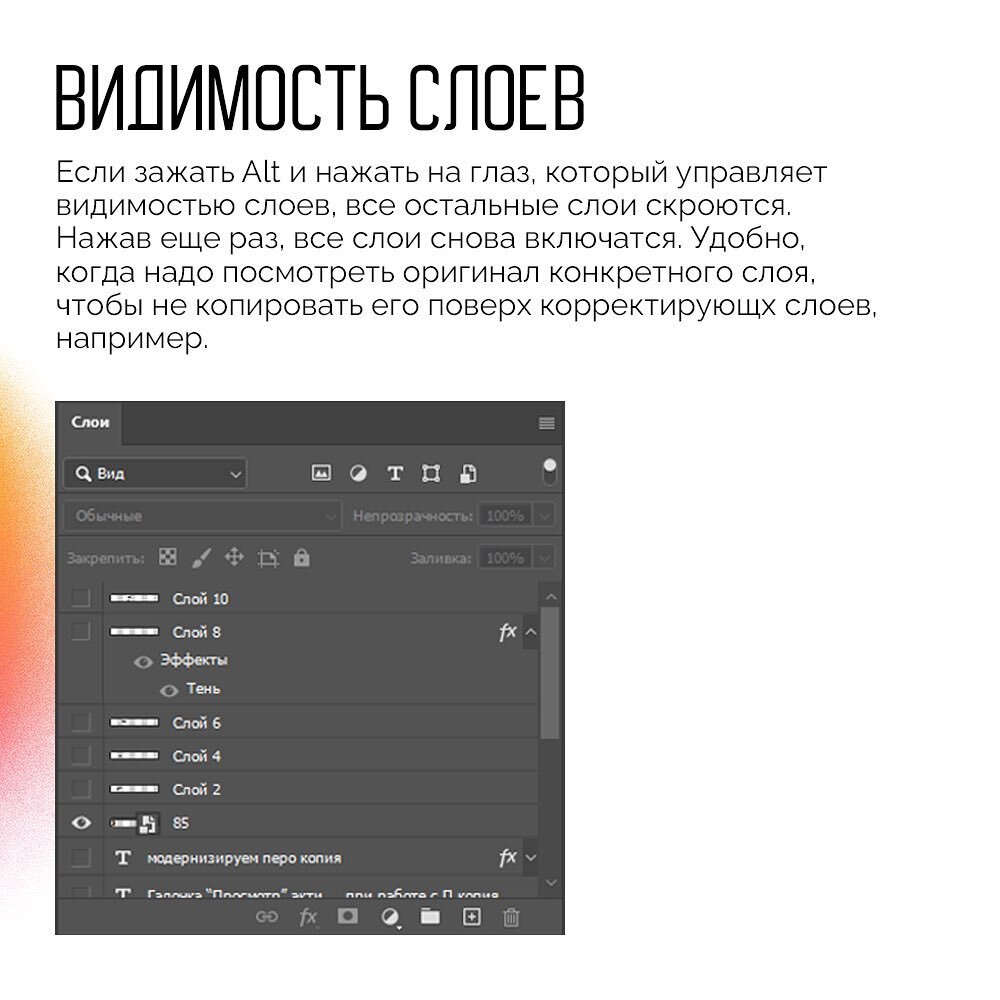Click the Заливка 100% value field
This screenshot has width=1000, height=1000.
point(505,558)
